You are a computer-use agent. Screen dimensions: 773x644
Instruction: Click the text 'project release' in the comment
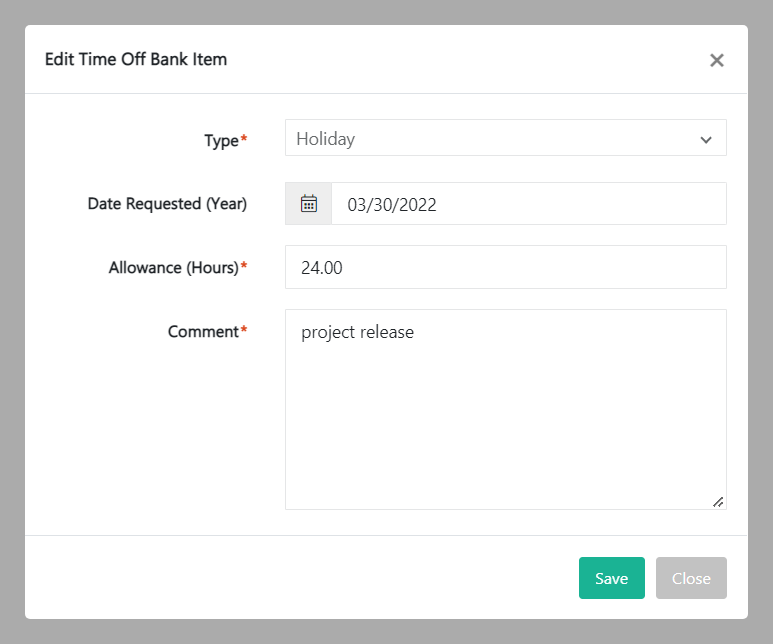pyautogui.click(x=357, y=333)
